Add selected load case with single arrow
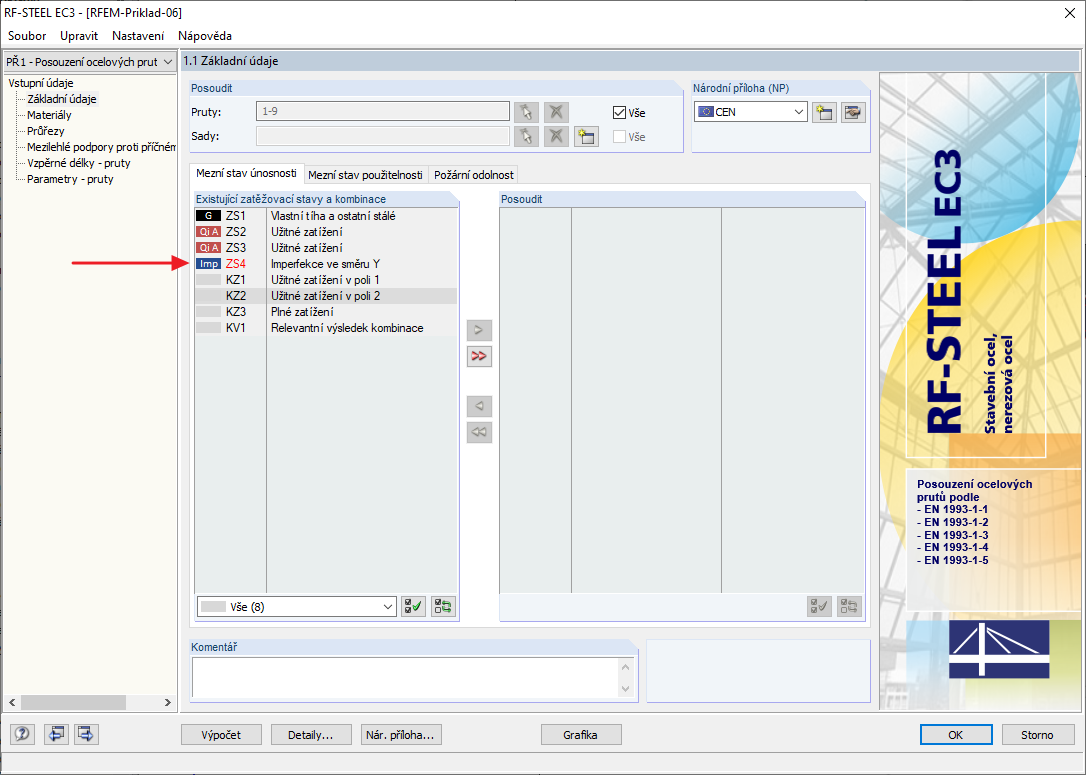1086x775 pixels. 479,330
